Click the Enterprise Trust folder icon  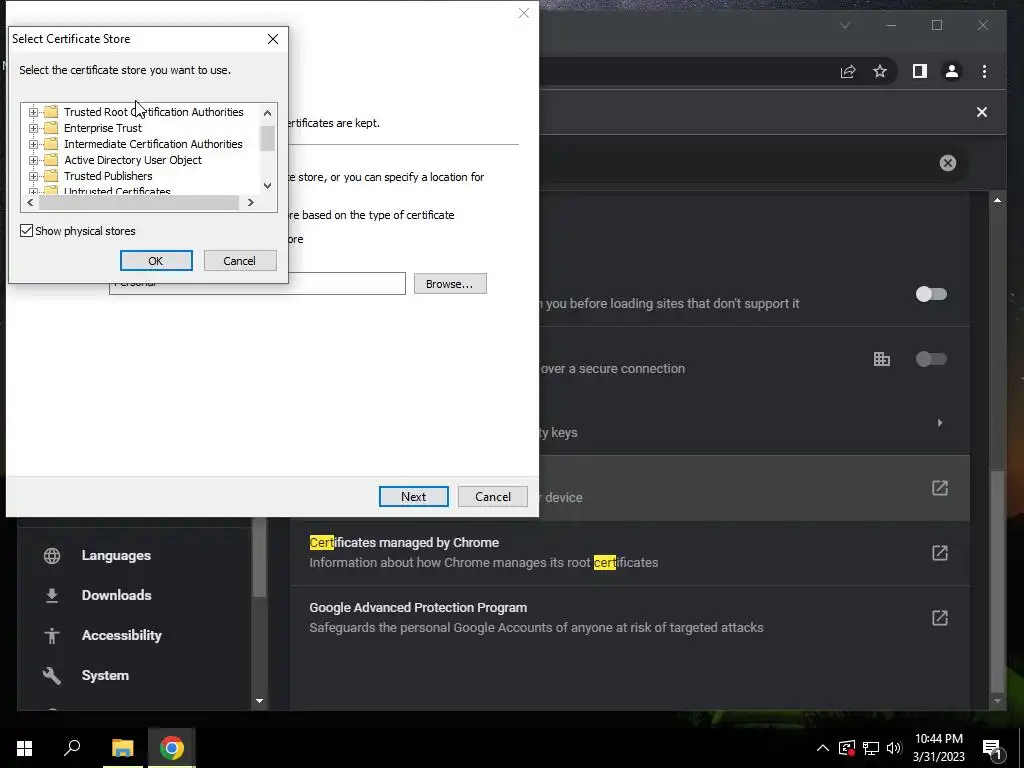coord(51,128)
